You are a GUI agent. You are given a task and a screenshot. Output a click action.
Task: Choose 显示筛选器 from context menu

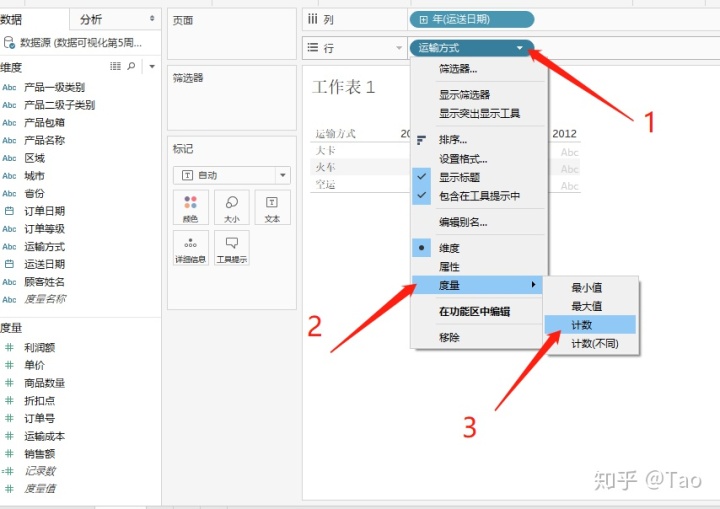tap(478, 95)
